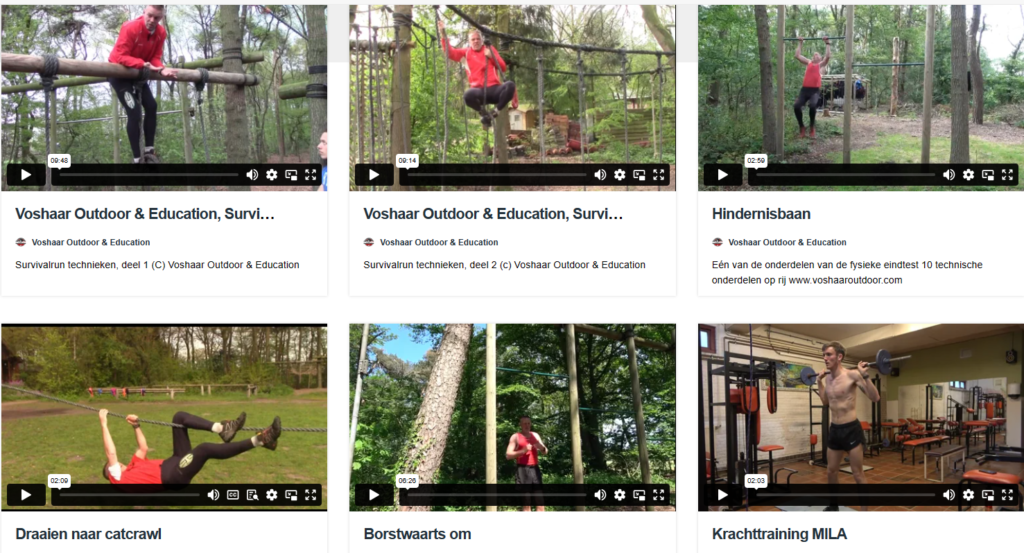Play the Draaien naar catcrawl video
The width and height of the screenshot is (1024, 553).
coord(26,495)
